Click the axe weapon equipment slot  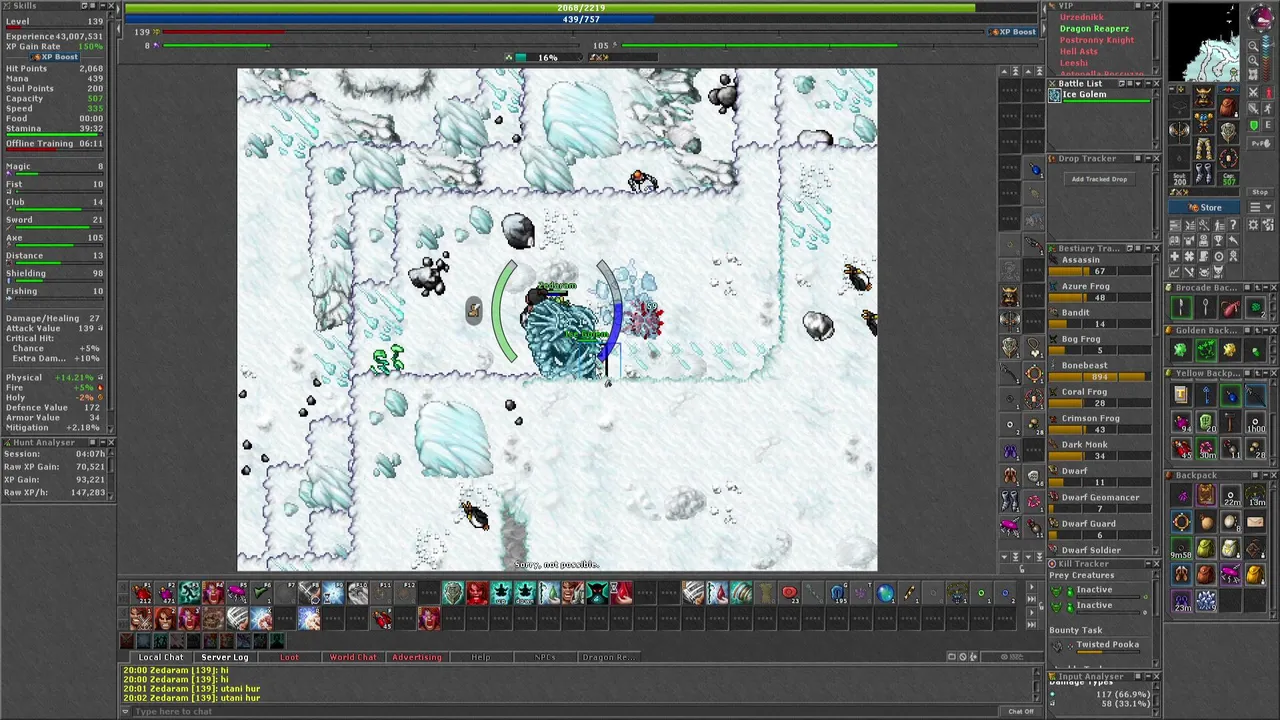pyautogui.click(x=1179, y=132)
